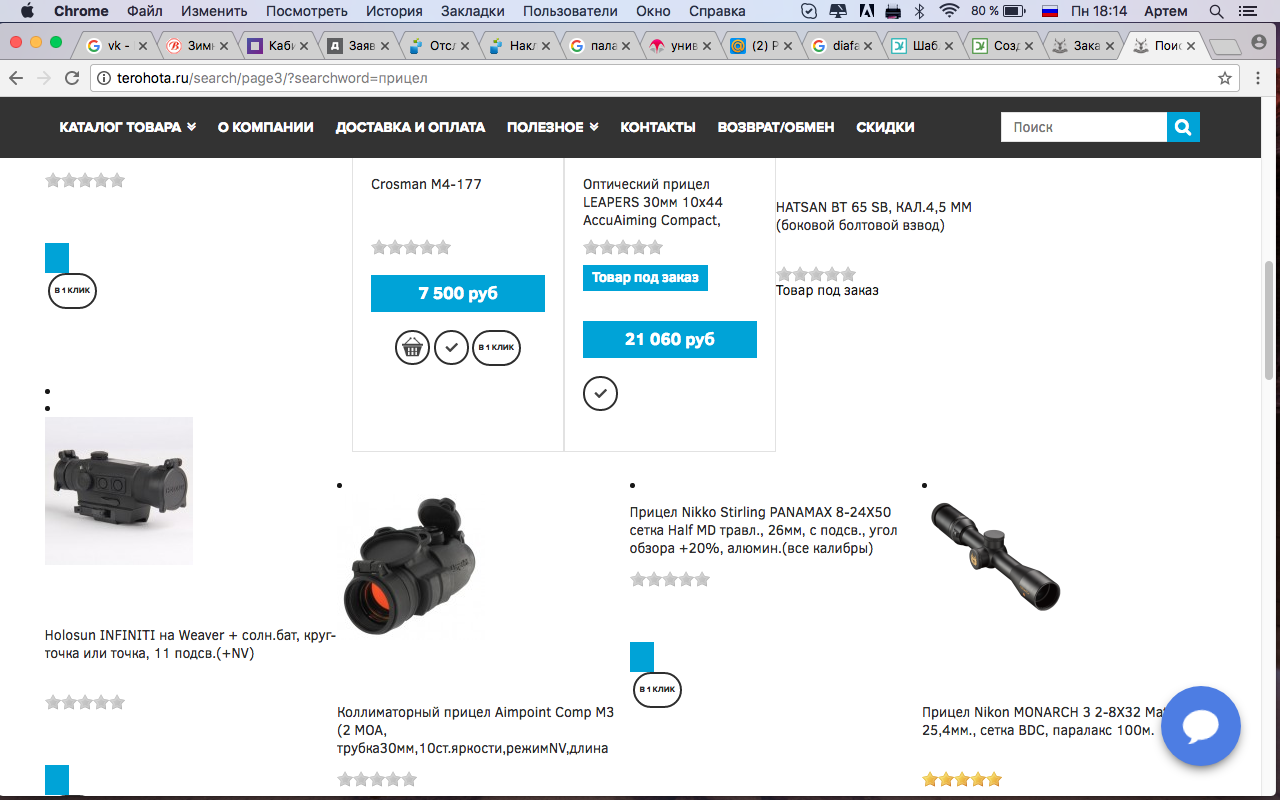Click the 21 060 руб price button

670,339
